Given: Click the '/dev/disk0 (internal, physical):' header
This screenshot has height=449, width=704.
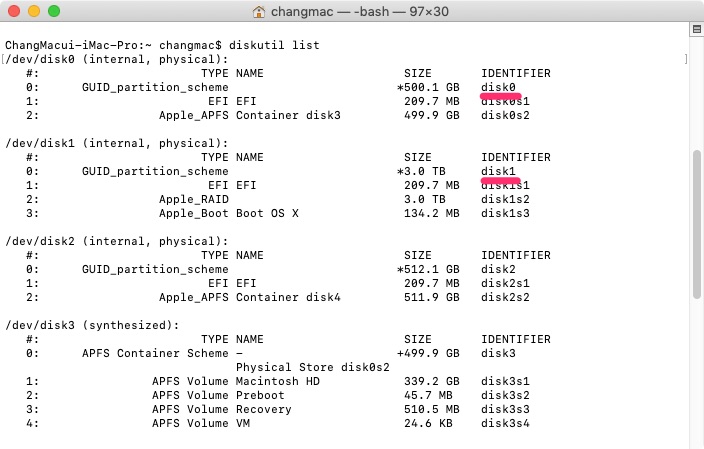Looking at the screenshot, I should (117, 60).
